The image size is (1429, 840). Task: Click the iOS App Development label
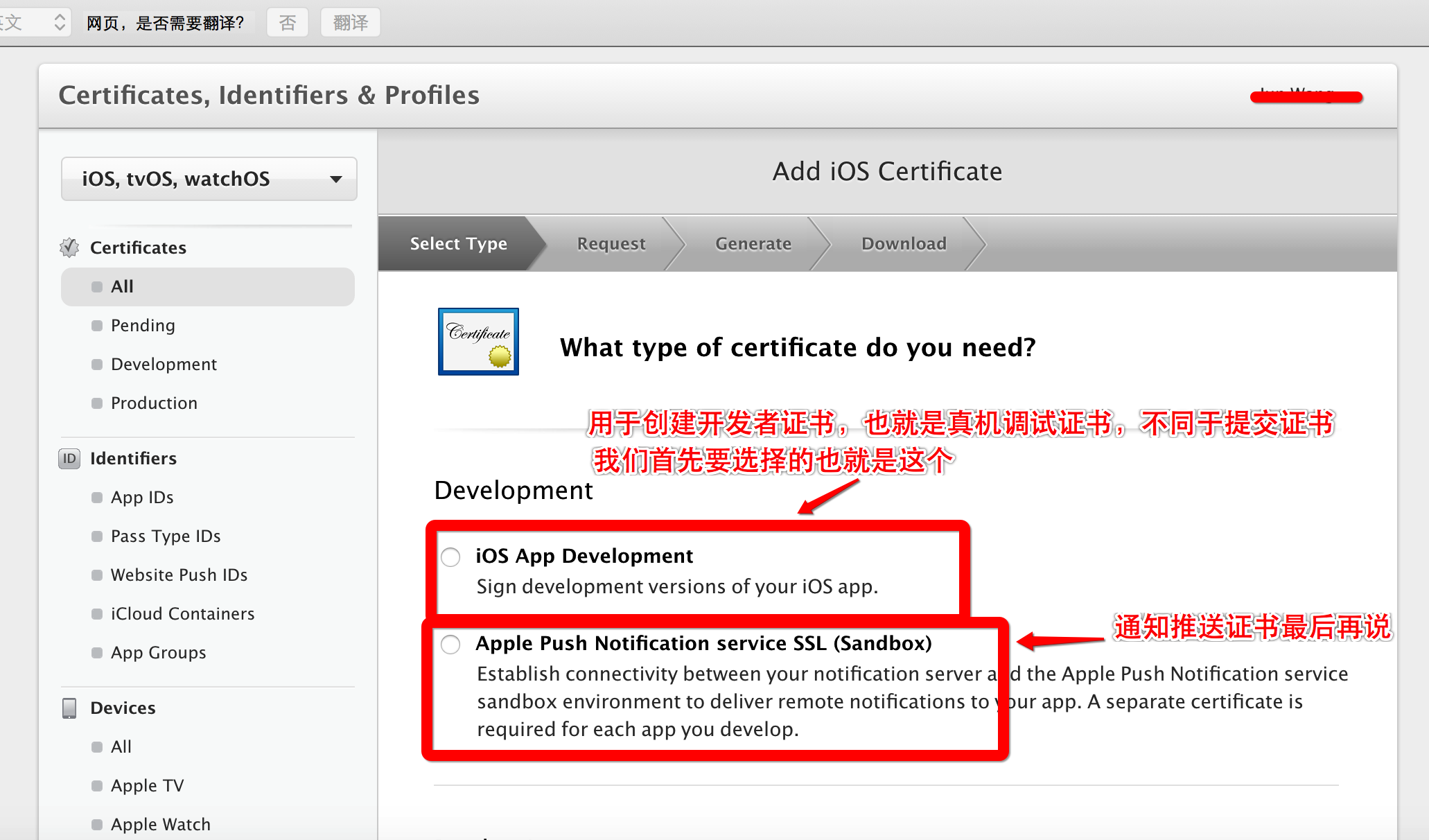click(584, 556)
